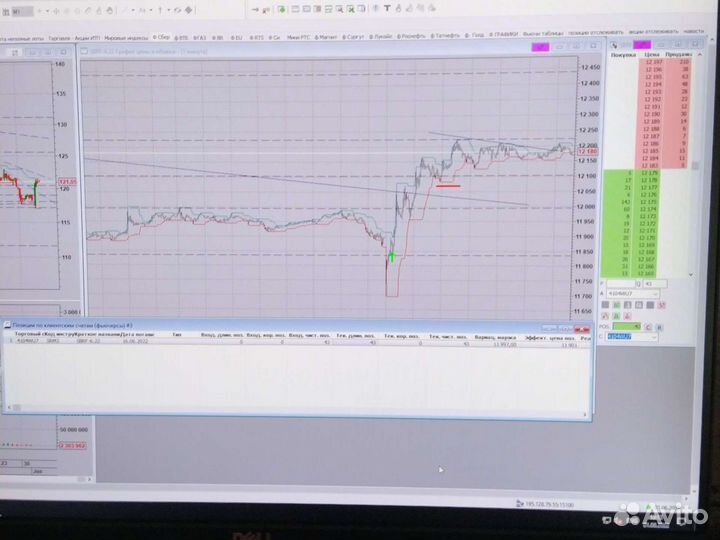This screenshot has width=720, height=540.
Task: Switch to the Сбер tab
Action: coord(161,37)
